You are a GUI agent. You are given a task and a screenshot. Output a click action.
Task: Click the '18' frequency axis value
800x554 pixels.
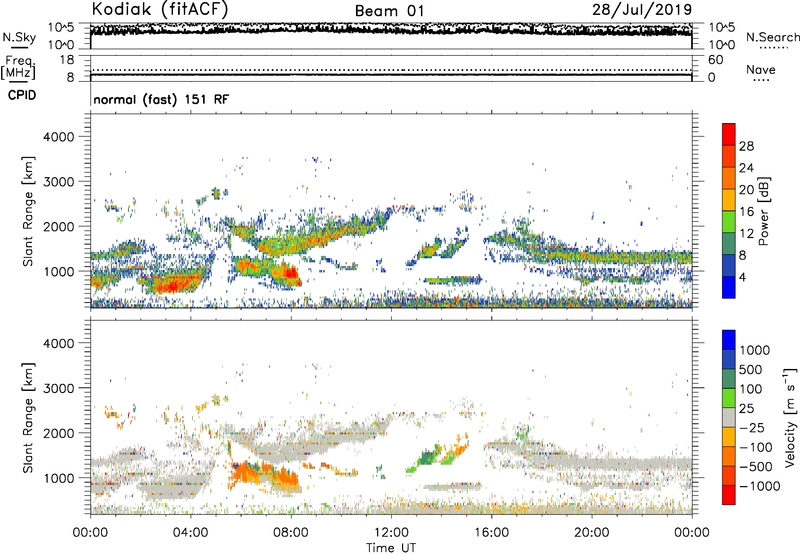pos(67,60)
